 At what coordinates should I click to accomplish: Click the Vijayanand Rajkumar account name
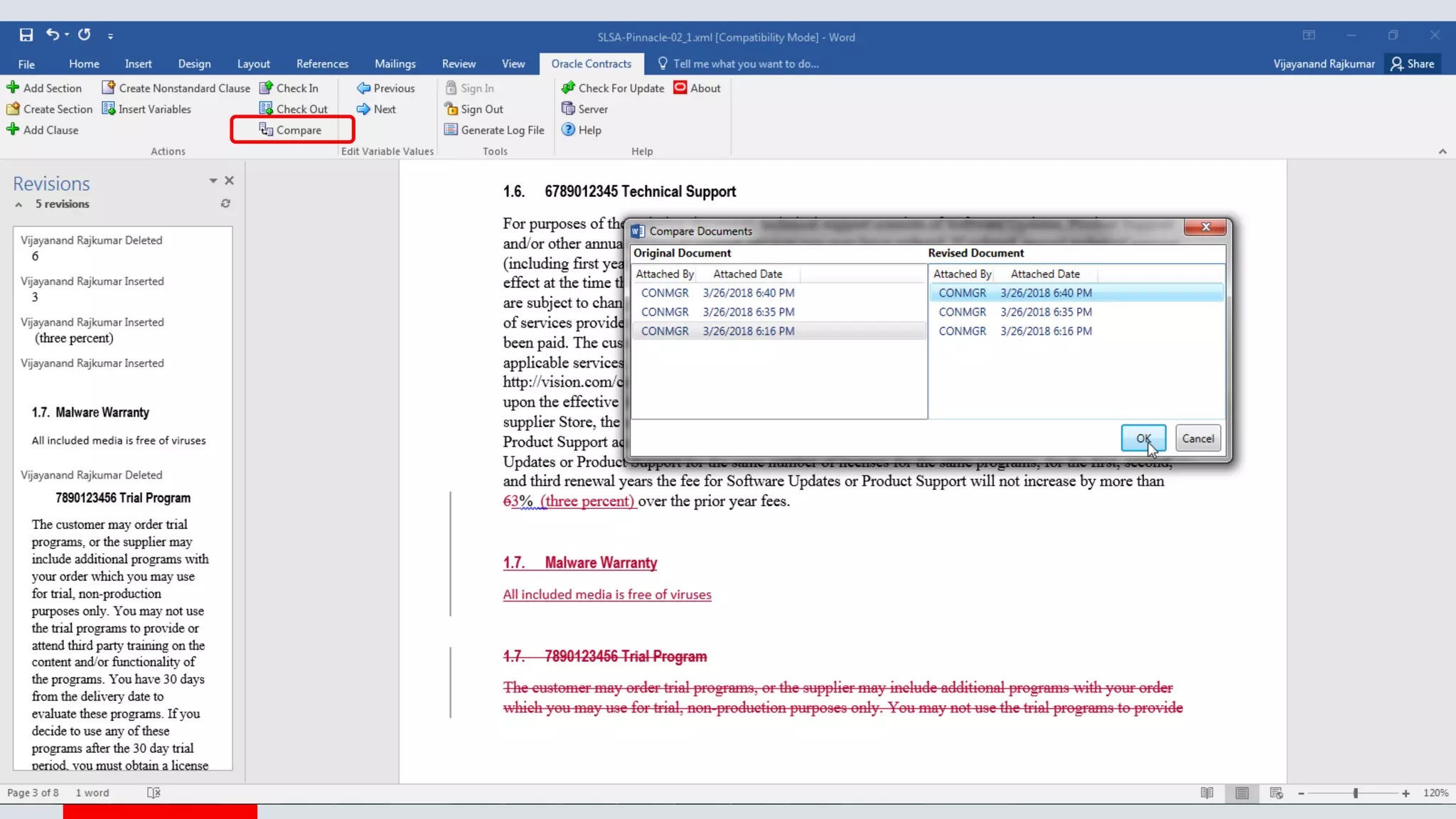[1324, 64]
